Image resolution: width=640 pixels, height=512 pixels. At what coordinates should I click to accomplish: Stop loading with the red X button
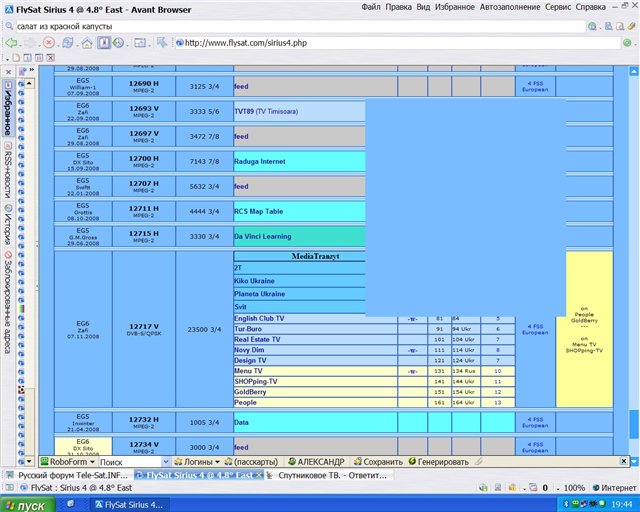pyautogui.click(x=49, y=42)
